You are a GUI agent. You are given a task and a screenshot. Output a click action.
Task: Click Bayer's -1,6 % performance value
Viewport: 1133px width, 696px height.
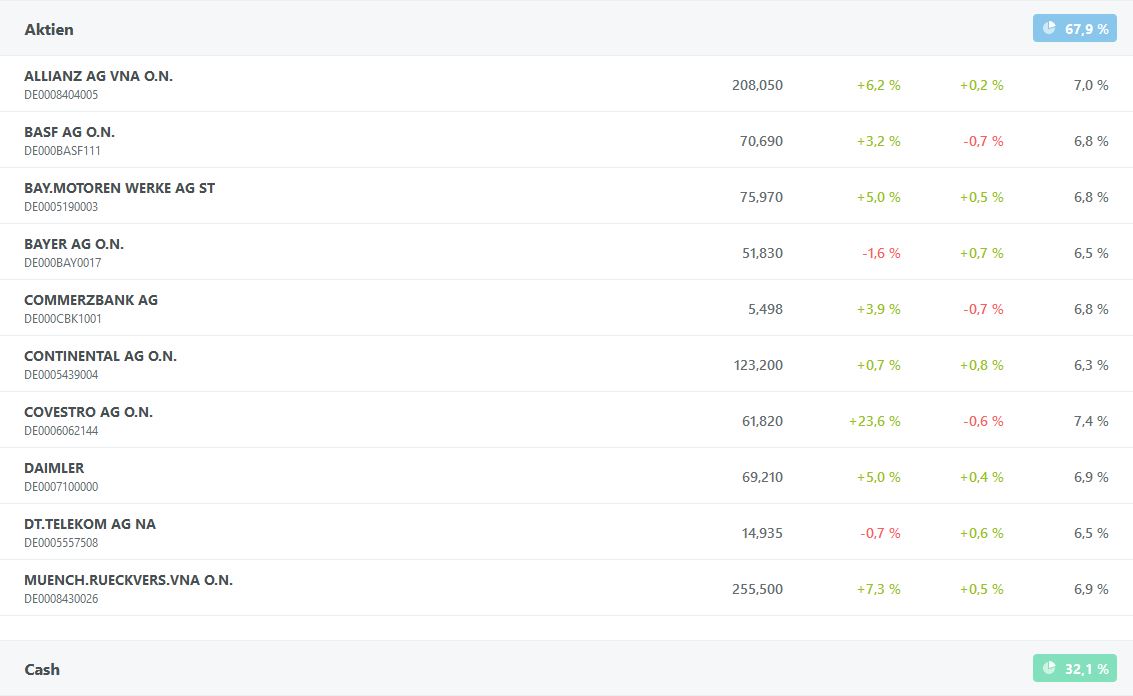881,253
